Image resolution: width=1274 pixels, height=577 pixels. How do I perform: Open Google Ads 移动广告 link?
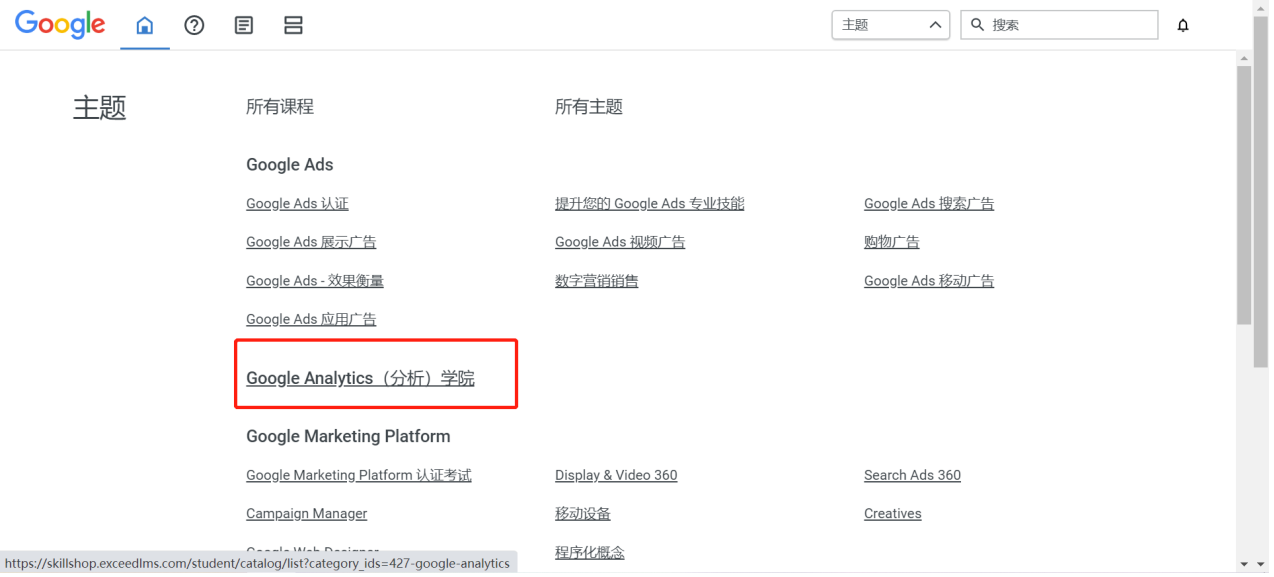tap(929, 281)
